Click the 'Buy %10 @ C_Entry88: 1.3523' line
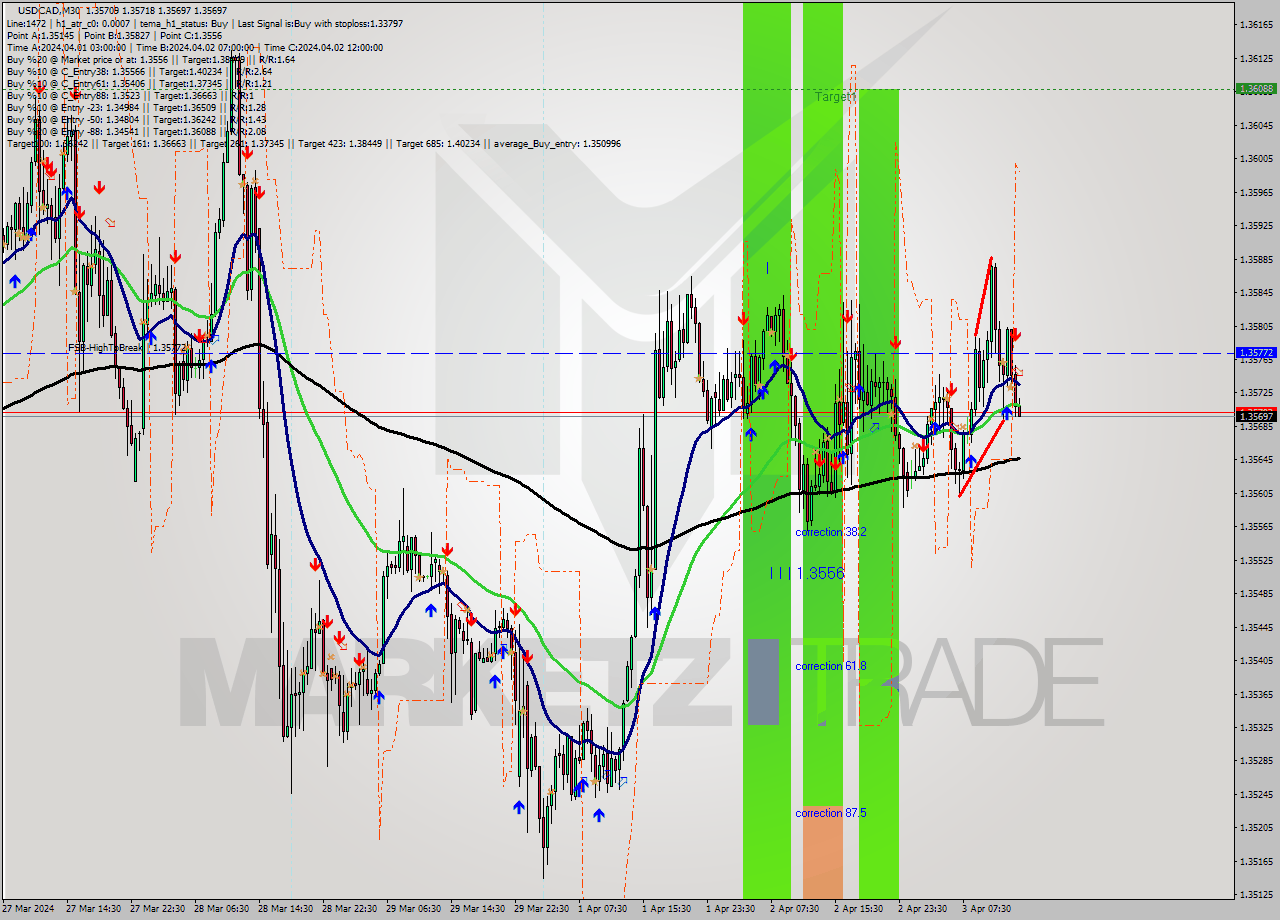 pos(132,95)
